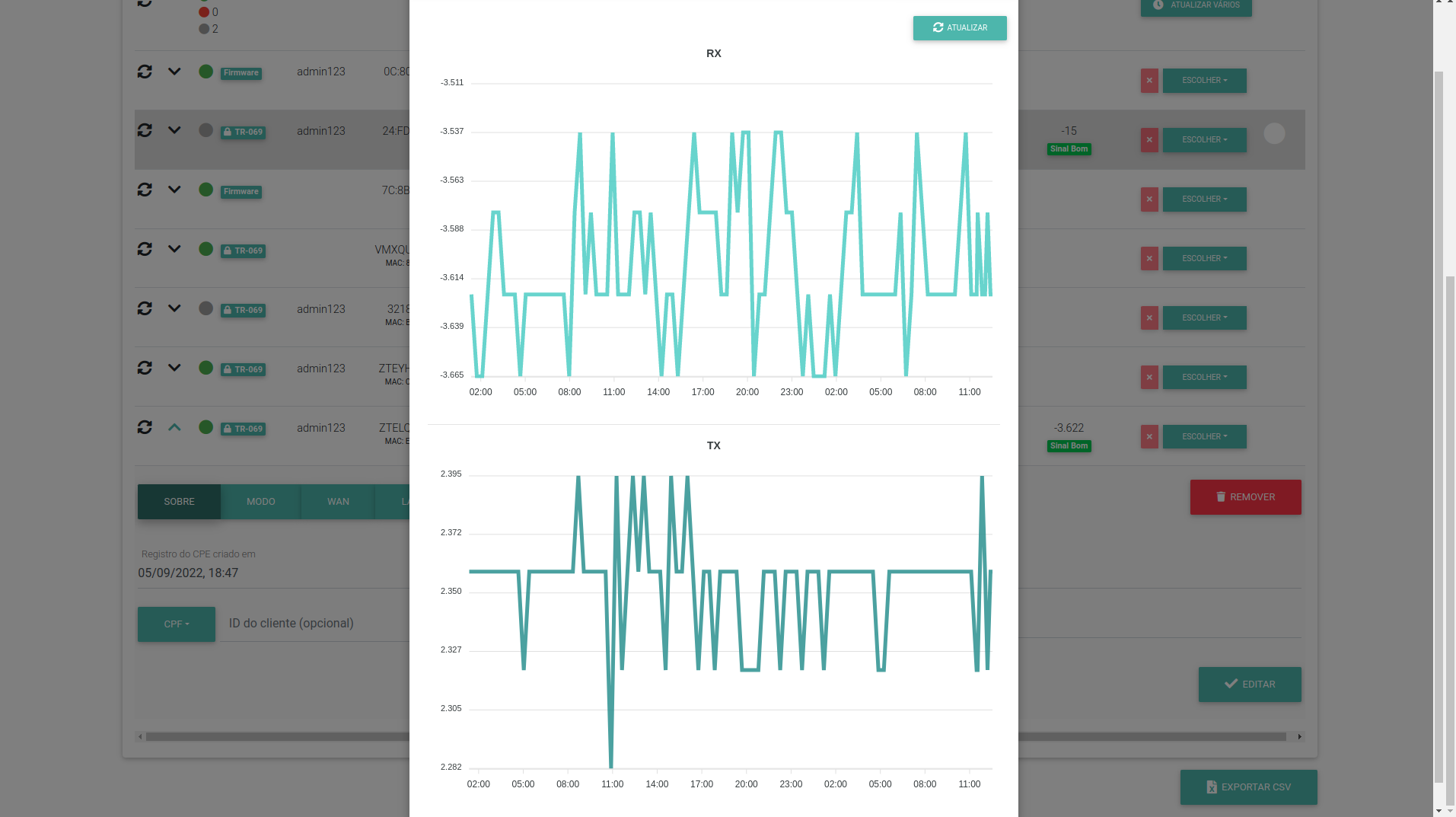Open the ESCOLHER dropdown in the ZTELQ row
The height and width of the screenshot is (817, 1456).
1204,437
